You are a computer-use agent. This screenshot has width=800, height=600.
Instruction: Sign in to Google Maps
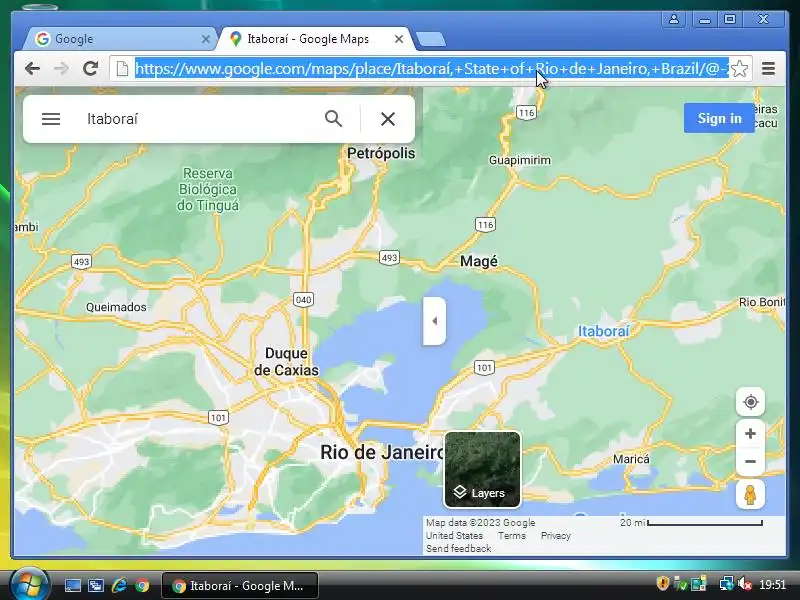coord(719,118)
